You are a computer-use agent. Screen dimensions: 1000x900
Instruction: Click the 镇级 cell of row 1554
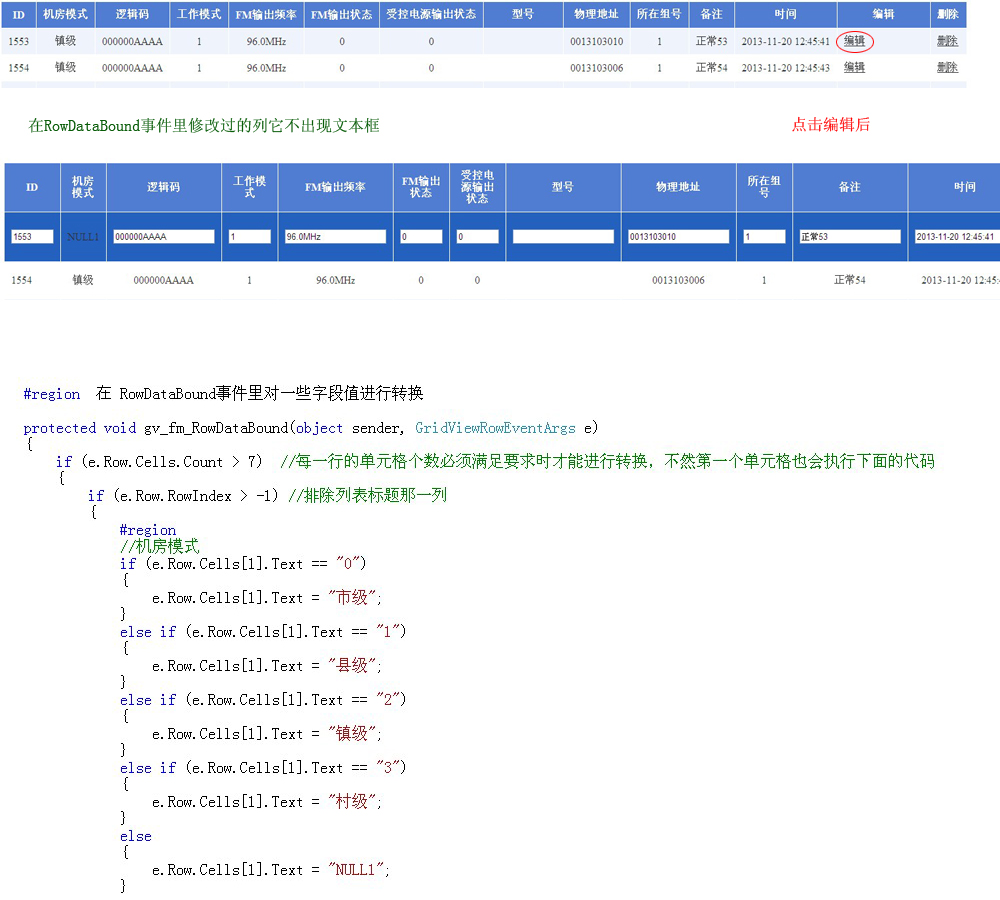(x=82, y=280)
